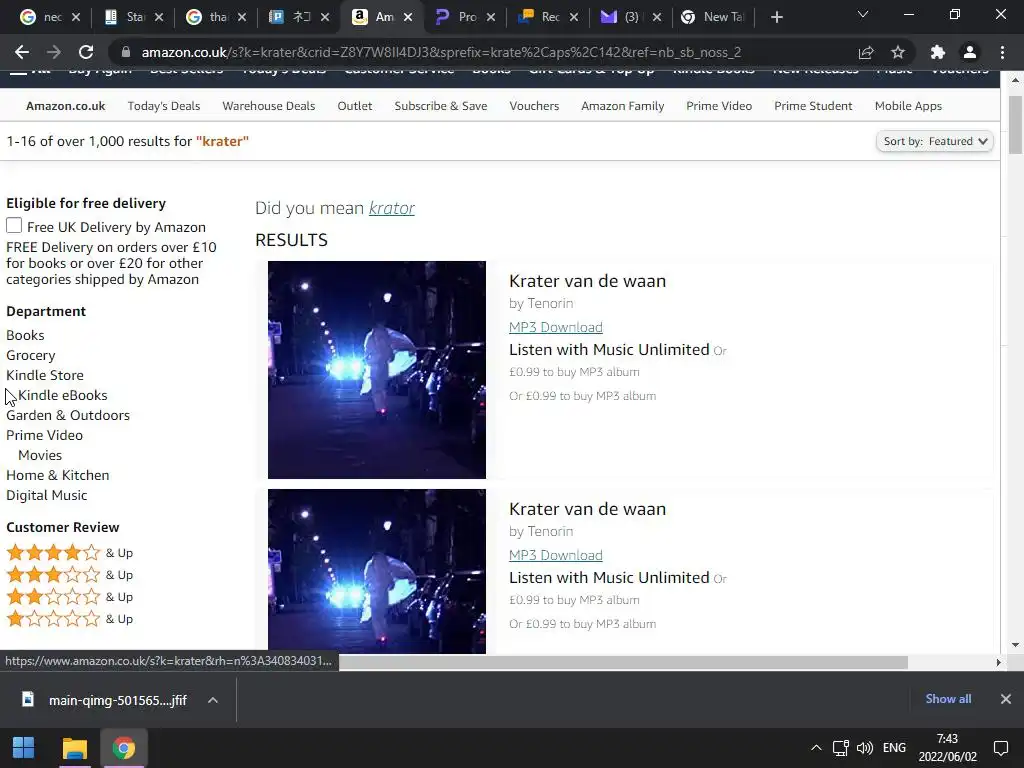
Task: Open Mobile Apps
Action: point(908,106)
